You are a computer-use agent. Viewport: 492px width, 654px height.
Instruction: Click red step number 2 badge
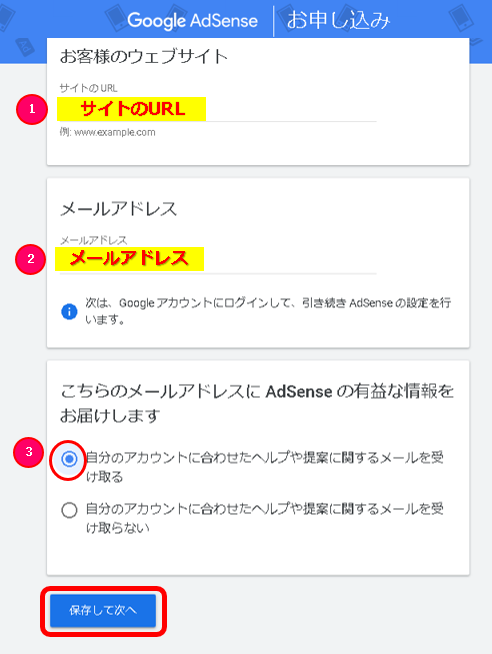point(31,259)
